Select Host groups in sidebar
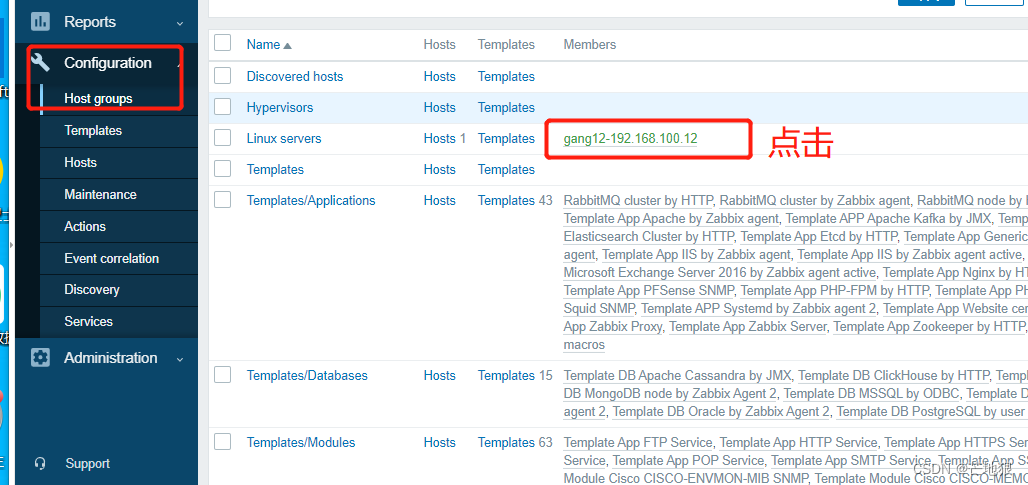This screenshot has height=485, width=1028. click(98, 99)
